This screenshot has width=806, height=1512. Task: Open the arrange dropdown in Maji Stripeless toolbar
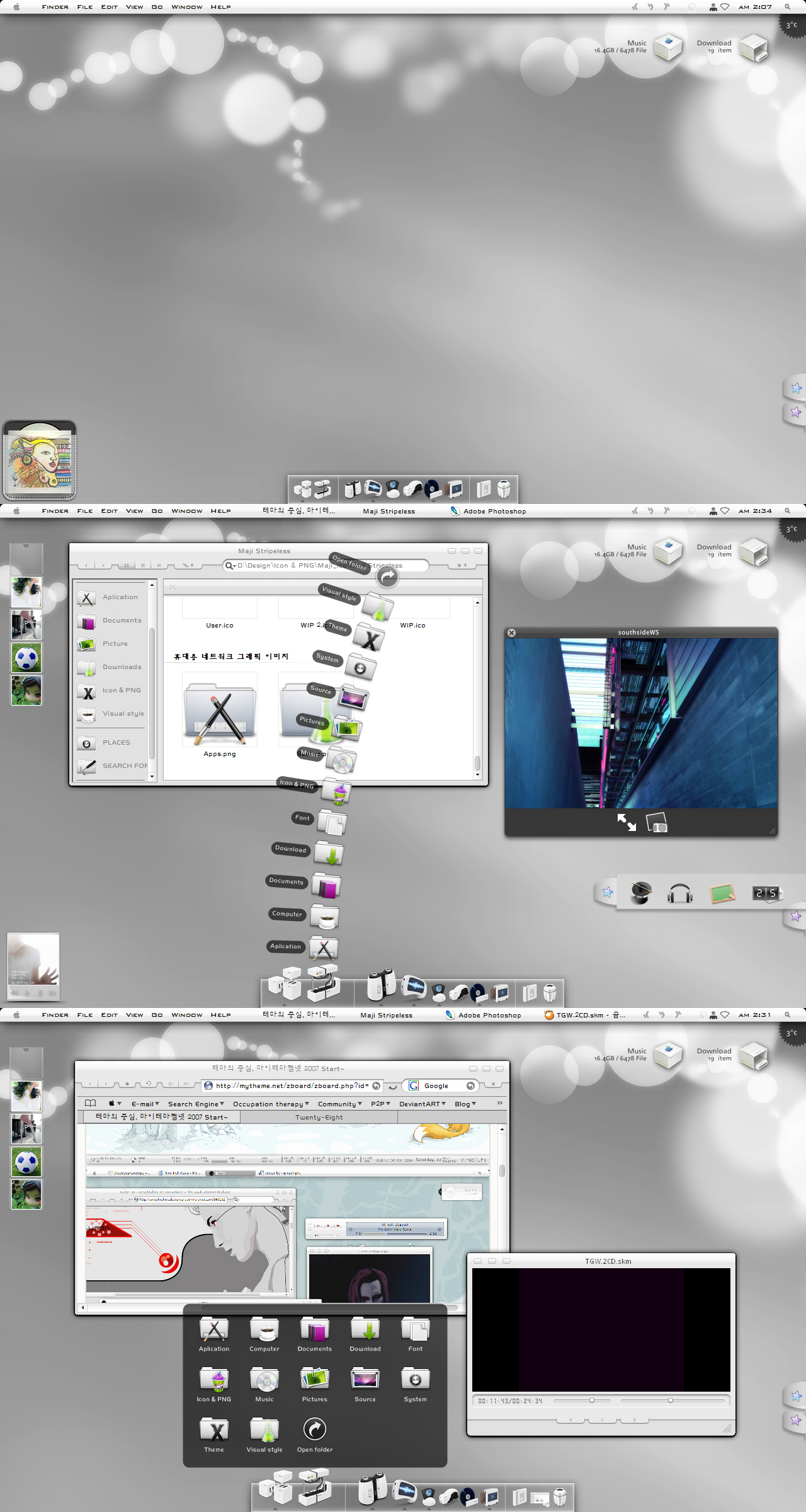coord(188,566)
